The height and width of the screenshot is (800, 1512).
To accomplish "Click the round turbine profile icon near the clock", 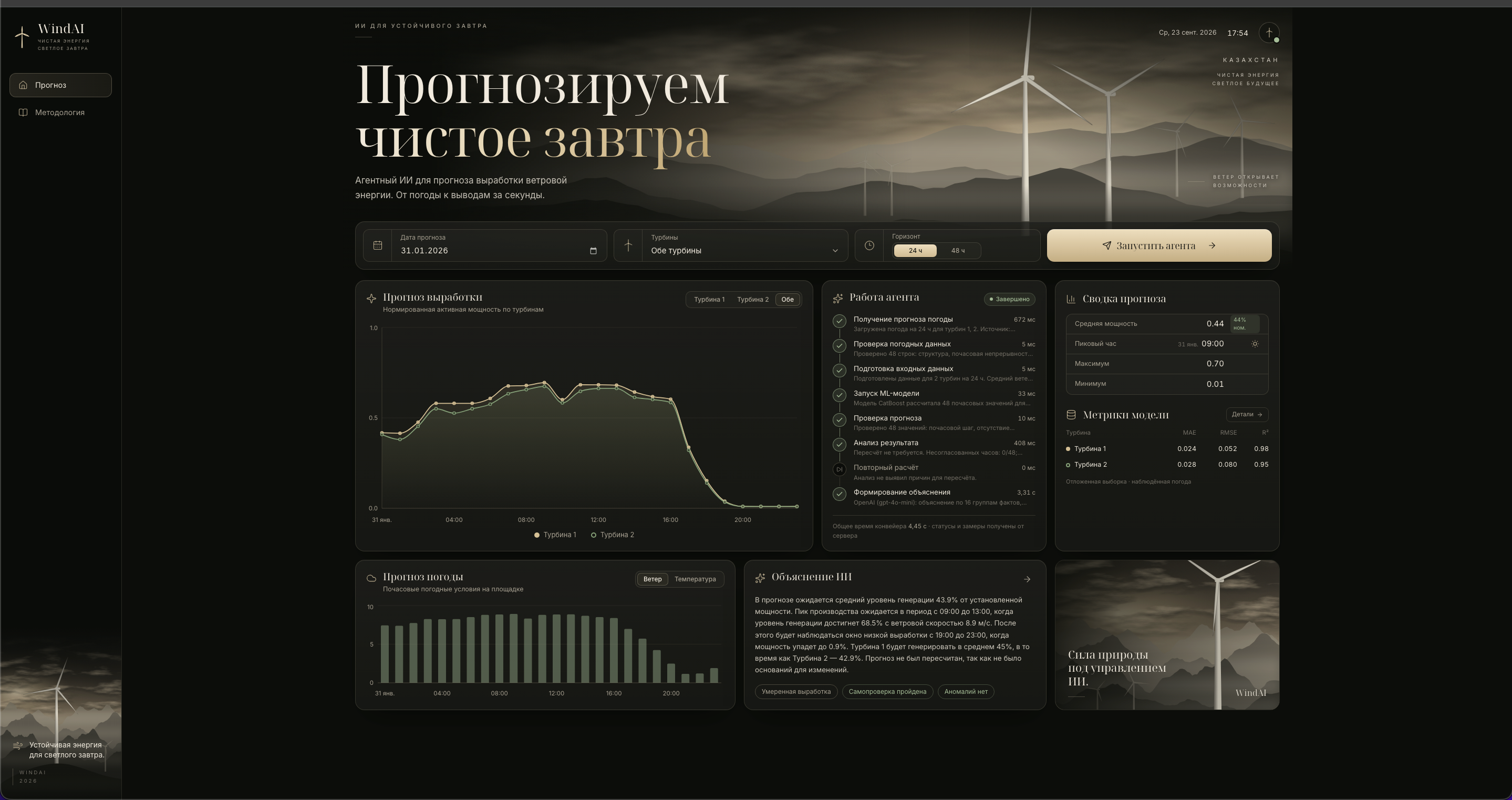I will [x=1268, y=33].
